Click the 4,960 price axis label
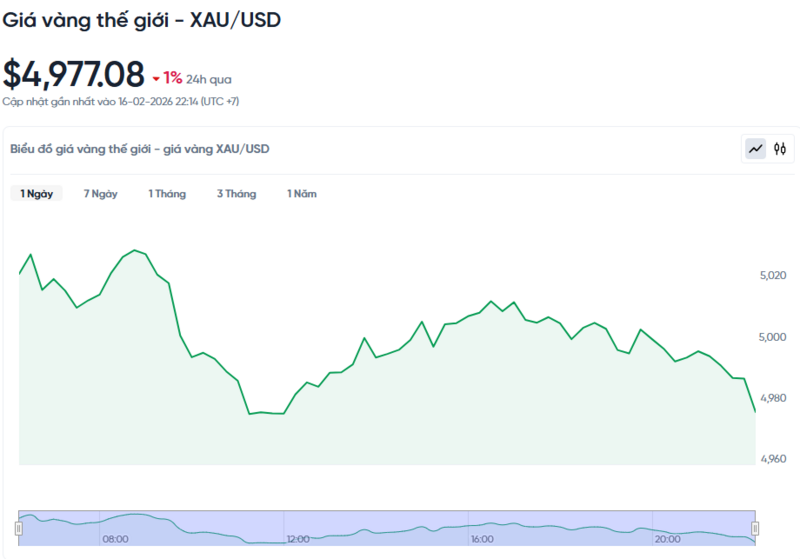 pyautogui.click(x=774, y=459)
